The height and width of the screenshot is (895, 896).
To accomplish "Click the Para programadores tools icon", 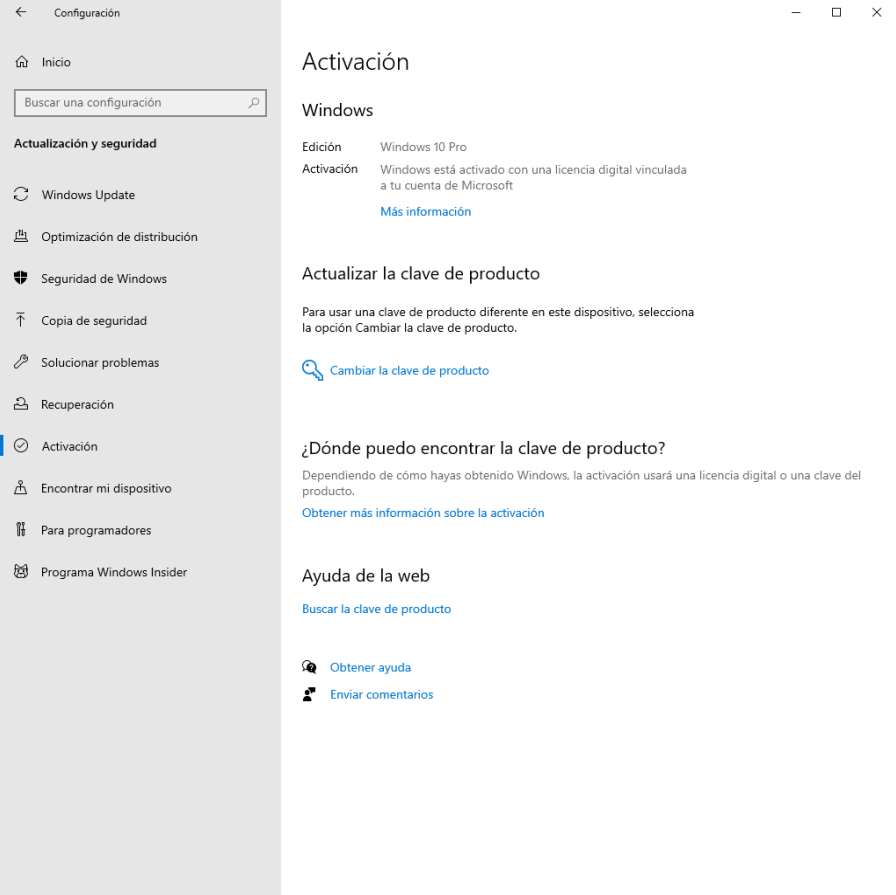I will [x=21, y=530].
